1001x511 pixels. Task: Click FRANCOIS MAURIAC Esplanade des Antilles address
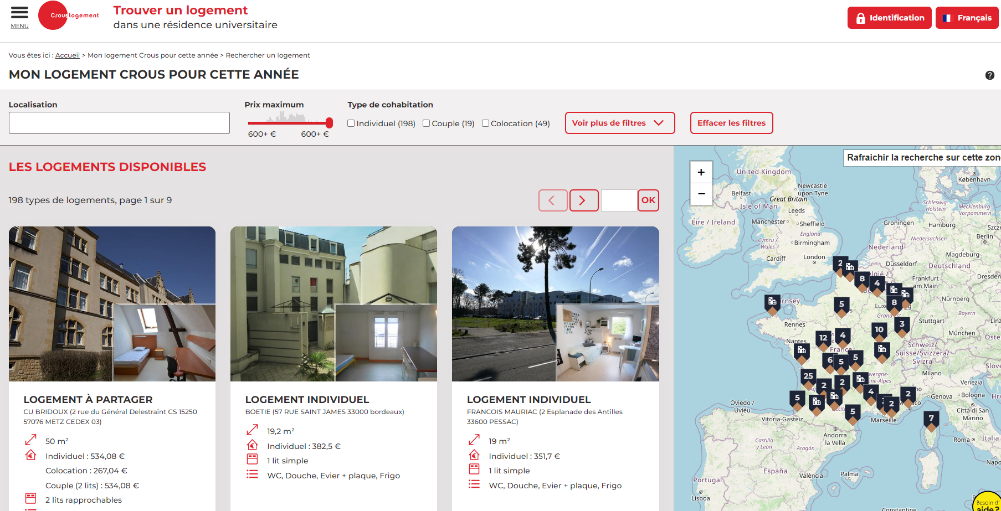545,416
